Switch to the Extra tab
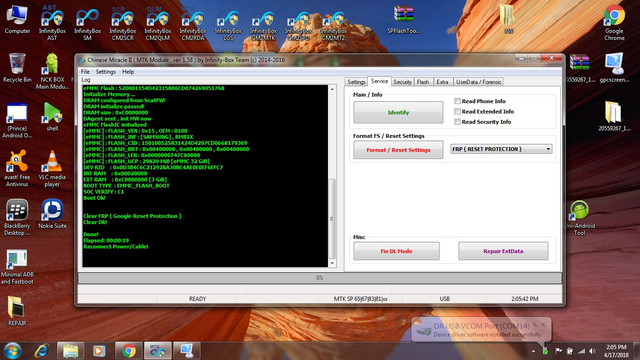Viewport: 640px width, 360px height. [x=442, y=82]
